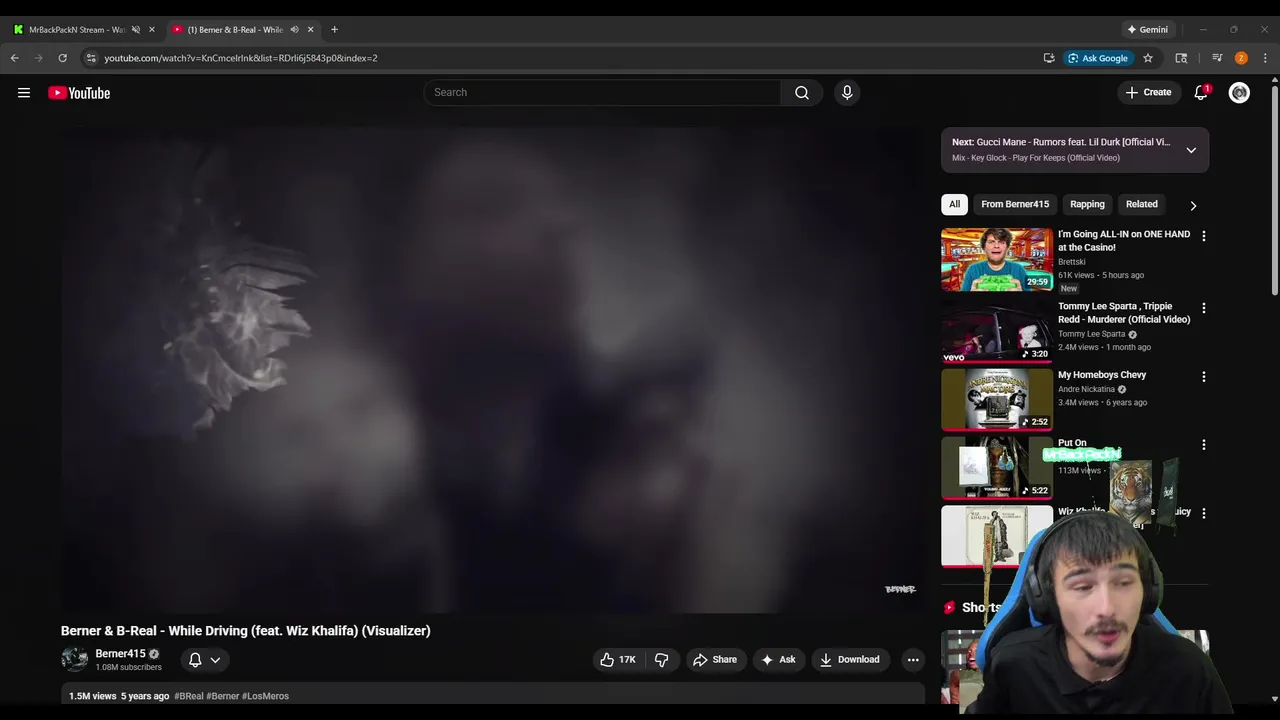Viewport: 1280px width, 720px height.
Task: Reload the page with the refresh icon
Action: tap(62, 58)
